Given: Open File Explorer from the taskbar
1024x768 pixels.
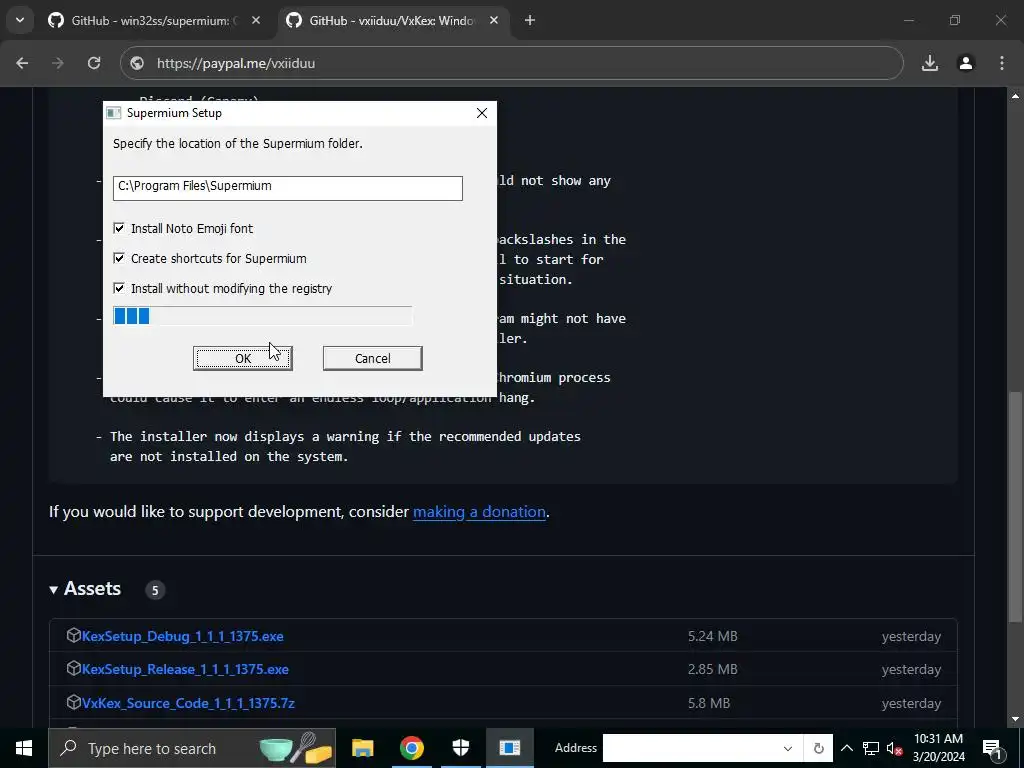Looking at the screenshot, I should pyautogui.click(x=362, y=748).
